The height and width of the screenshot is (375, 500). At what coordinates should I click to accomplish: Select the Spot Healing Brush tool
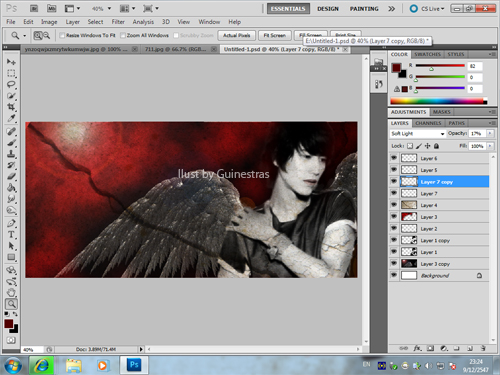click(x=11, y=132)
